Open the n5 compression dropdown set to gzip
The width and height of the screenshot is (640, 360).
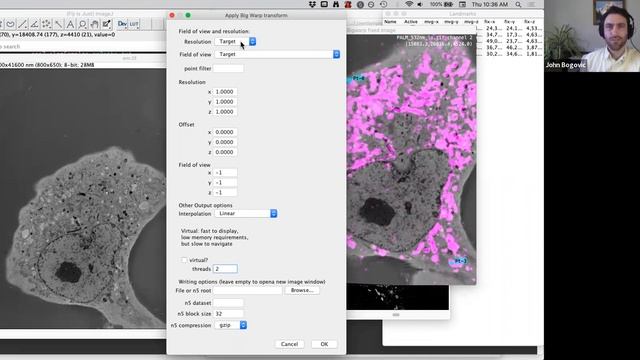(x=231, y=325)
